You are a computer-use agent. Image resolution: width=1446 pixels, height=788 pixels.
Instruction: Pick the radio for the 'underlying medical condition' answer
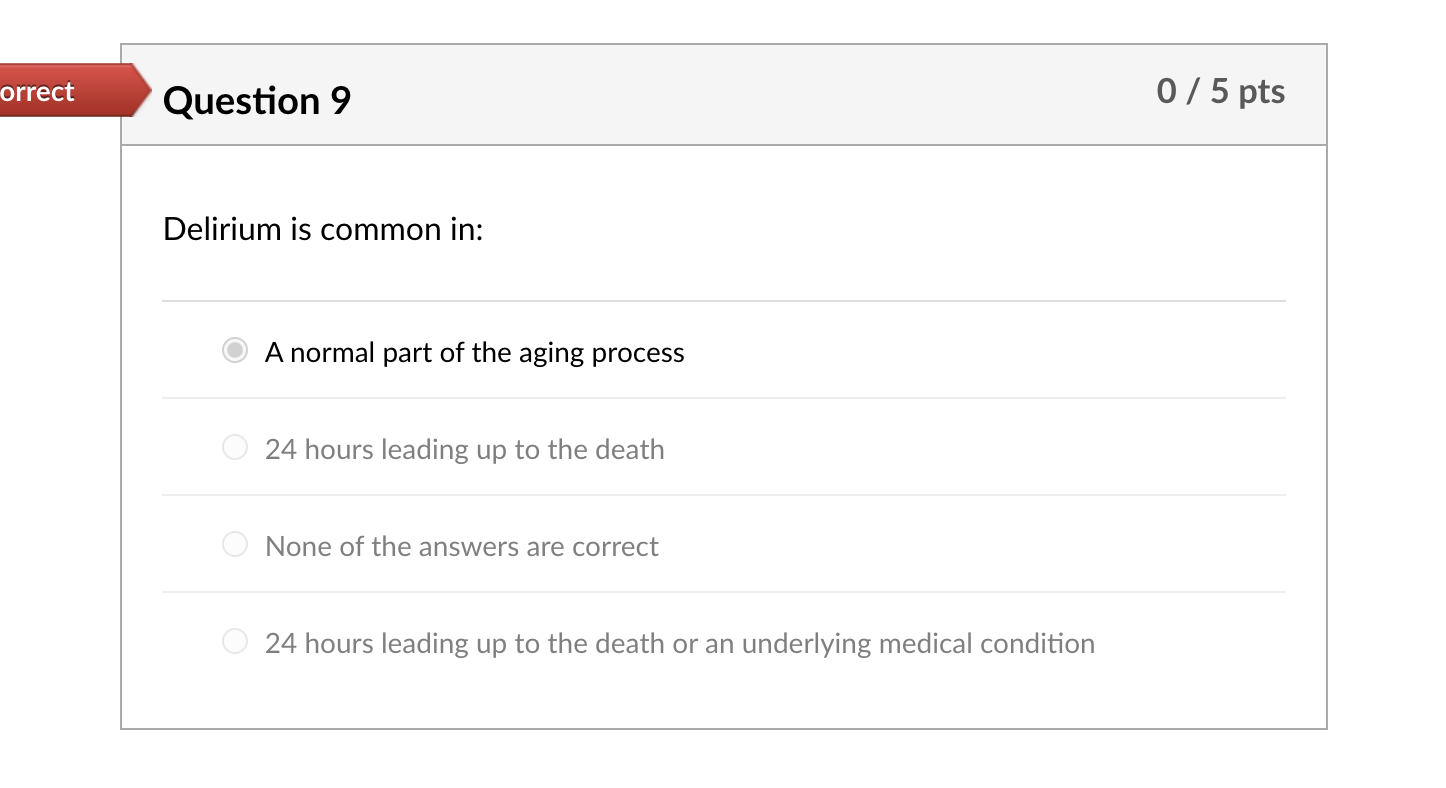(x=234, y=642)
